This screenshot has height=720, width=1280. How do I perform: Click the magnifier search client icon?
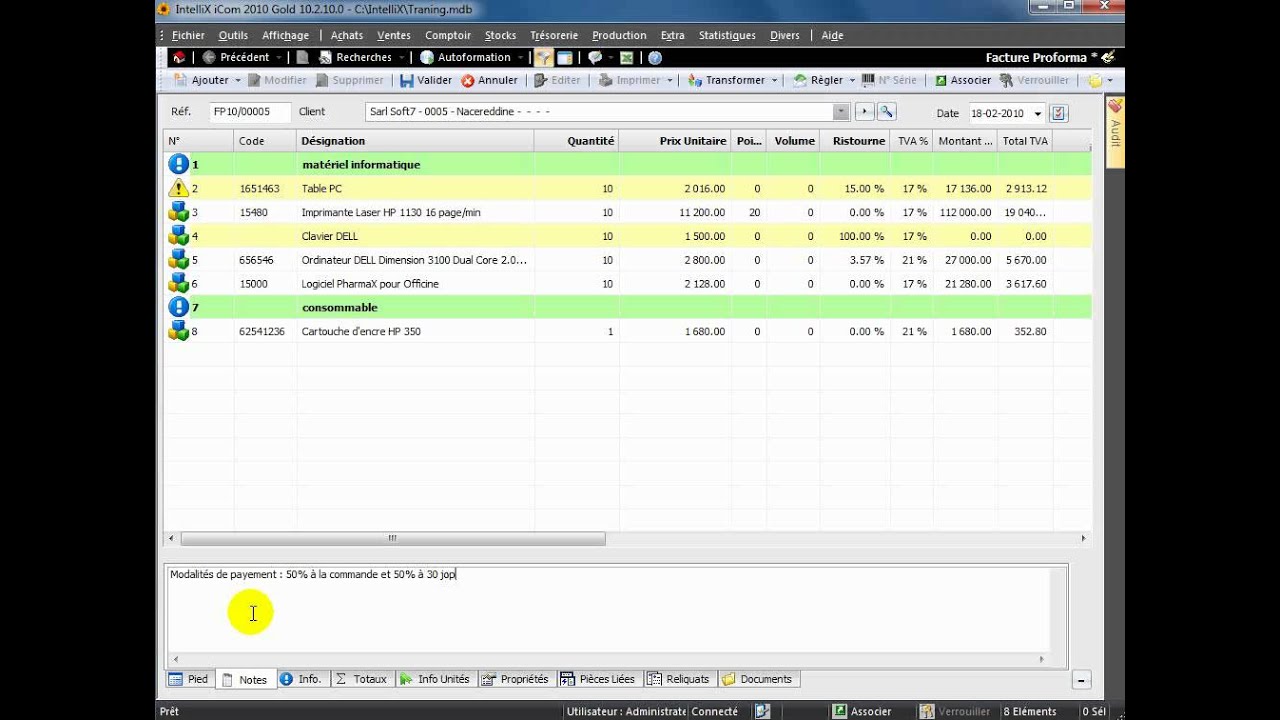(886, 112)
